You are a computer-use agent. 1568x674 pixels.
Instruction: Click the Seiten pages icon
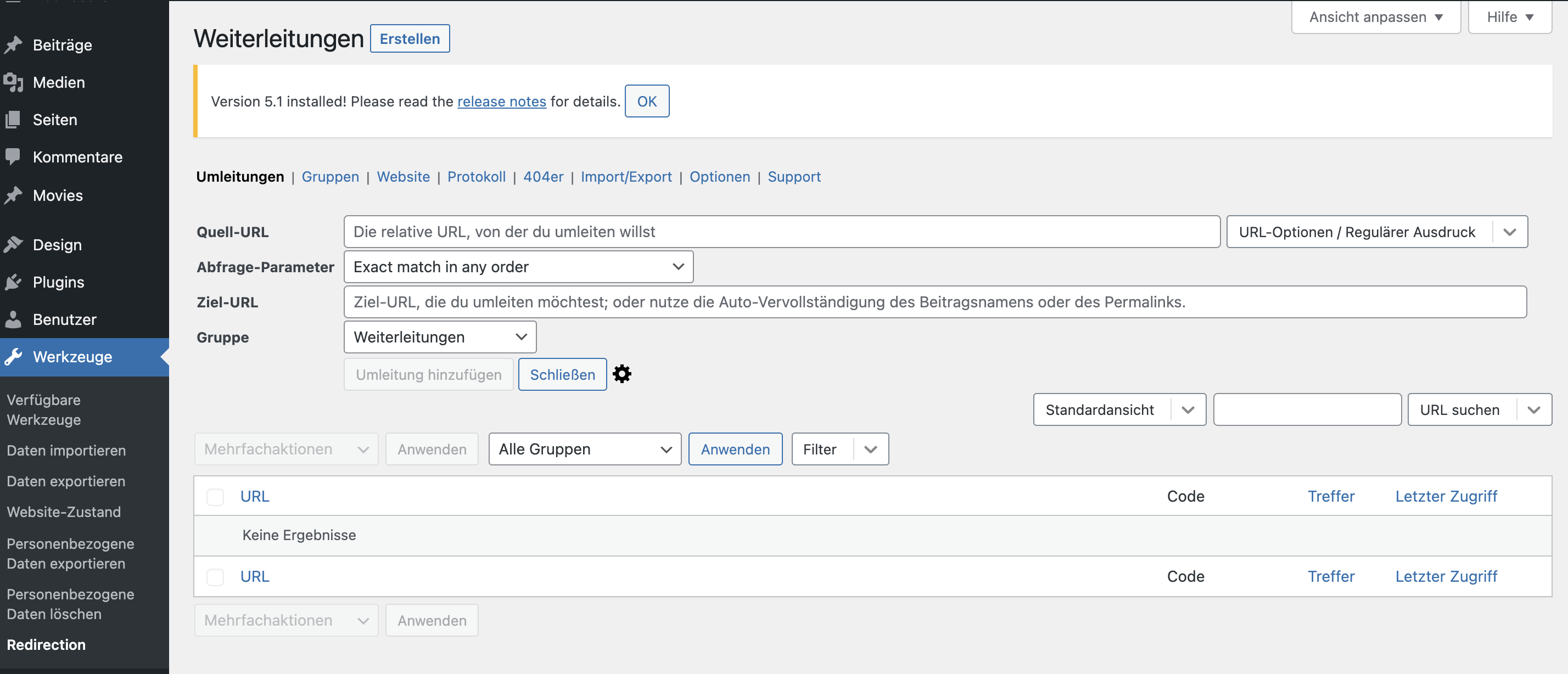click(13, 120)
